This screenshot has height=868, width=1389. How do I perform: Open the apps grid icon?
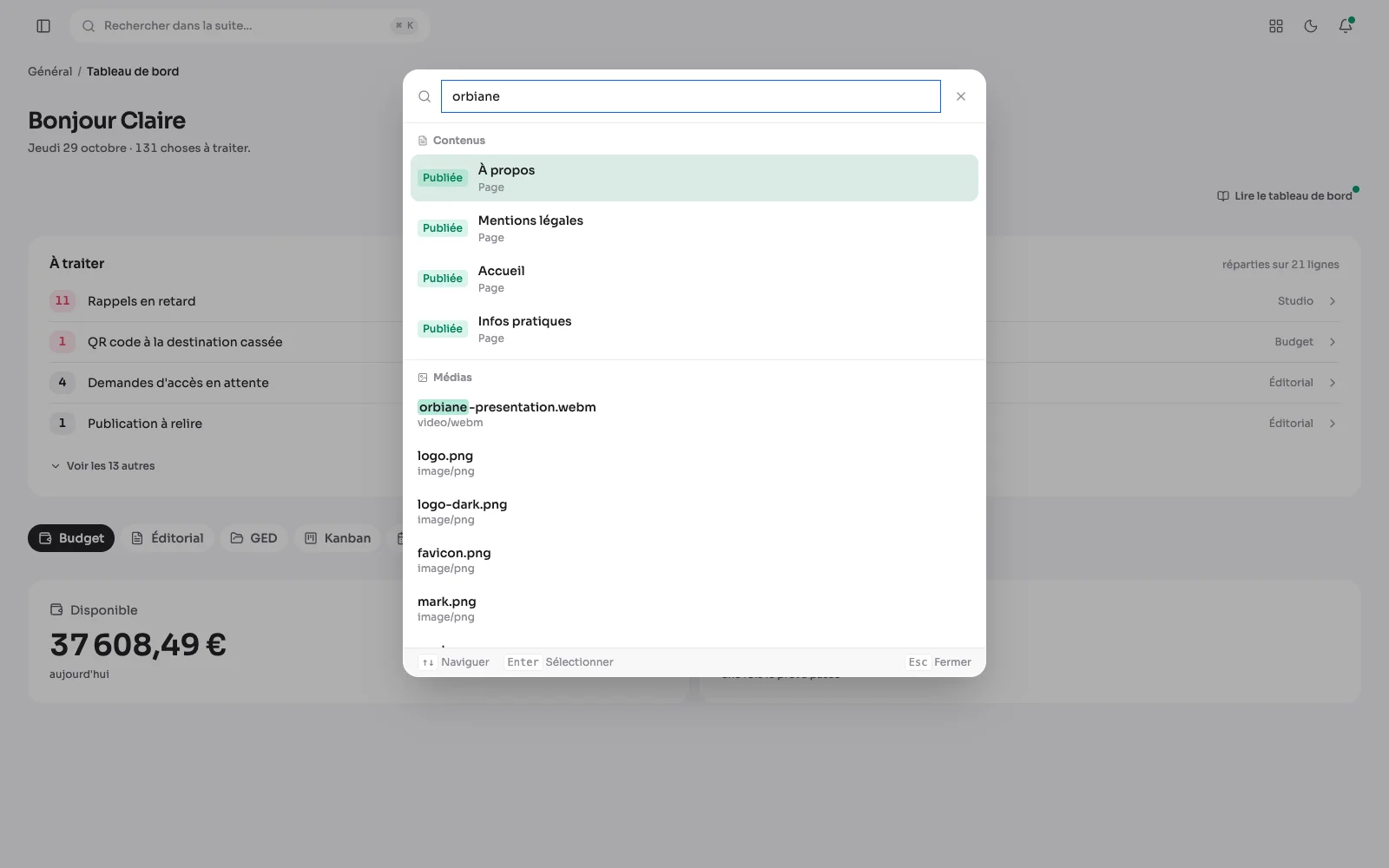point(1276,26)
